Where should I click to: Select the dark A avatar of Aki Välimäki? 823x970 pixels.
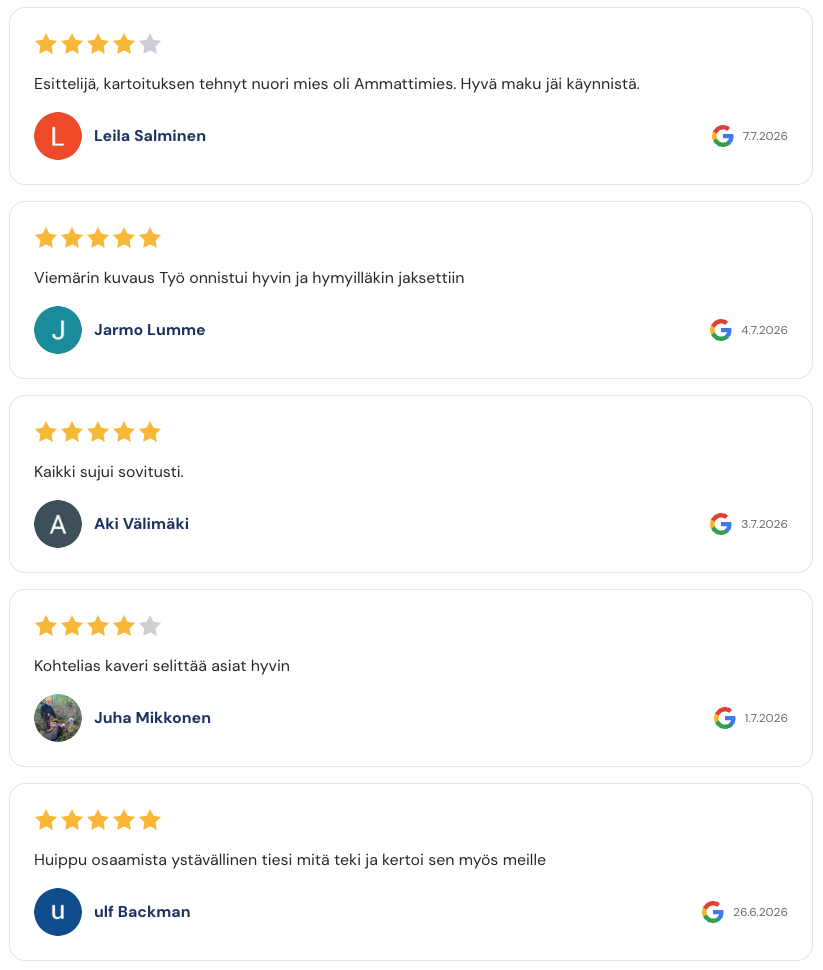58,524
